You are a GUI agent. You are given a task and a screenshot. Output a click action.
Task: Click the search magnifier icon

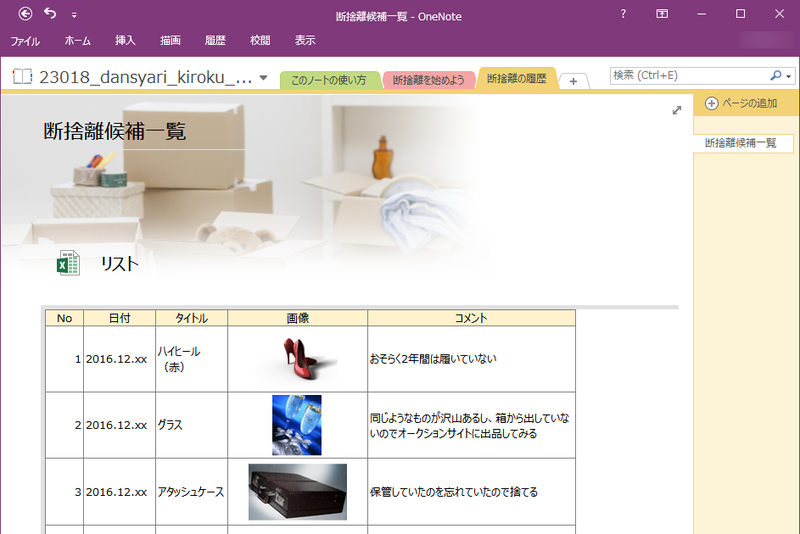pyautogui.click(x=776, y=75)
